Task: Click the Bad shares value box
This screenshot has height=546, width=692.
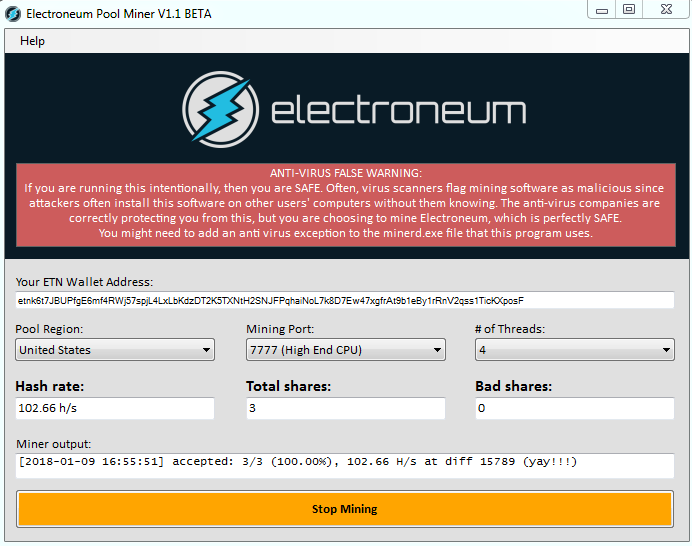Action: [x=575, y=408]
